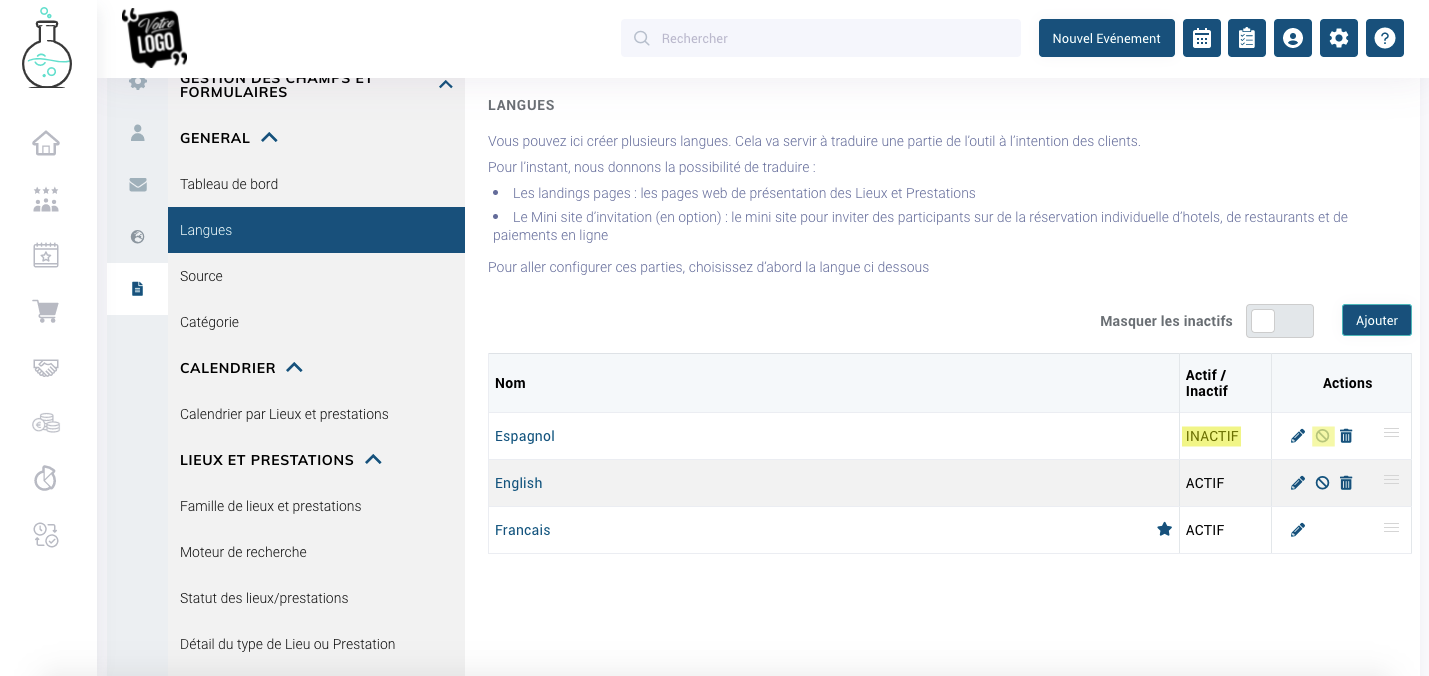The image size is (1429, 676).
Task: Collapse the CALENDRIER section chevron
Action: 294,368
